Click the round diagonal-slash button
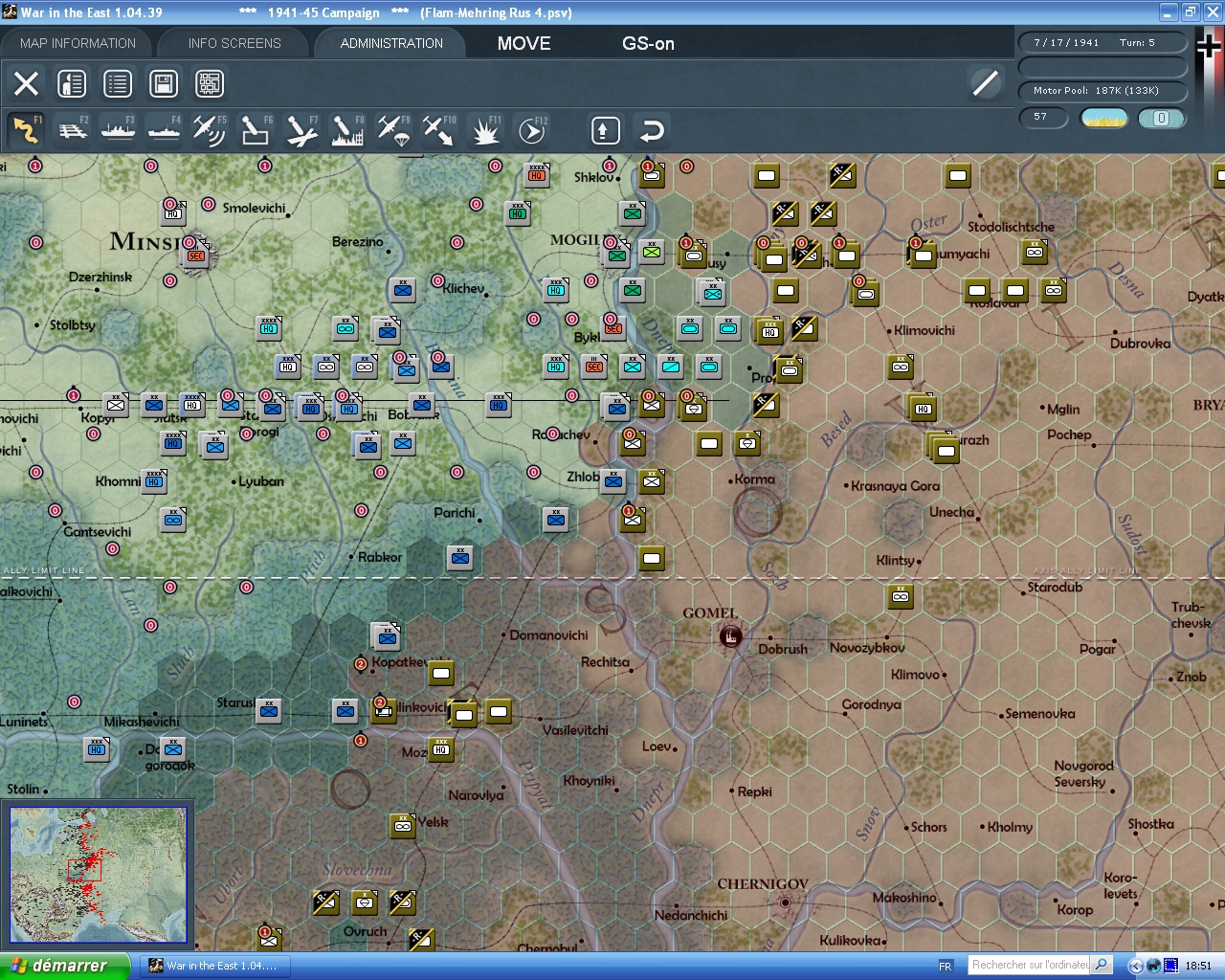This screenshot has width=1225, height=980. (x=985, y=83)
